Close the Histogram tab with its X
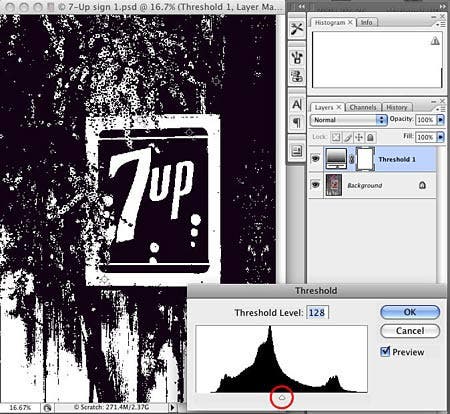This screenshot has width=450, height=414. (x=350, y=22)
